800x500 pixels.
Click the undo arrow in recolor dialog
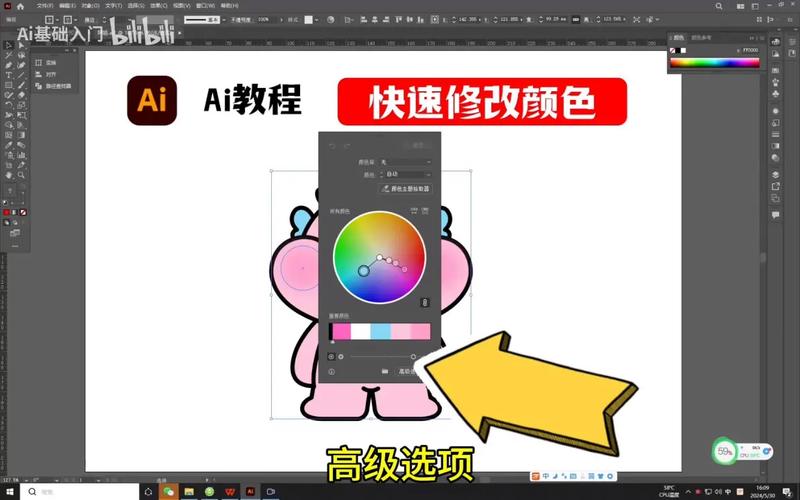(333, 146)
